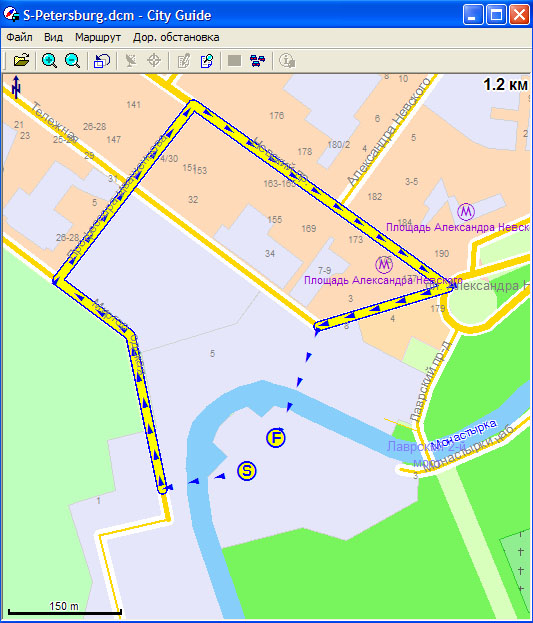The height and width of the screenshot is (623, 533).
Task: Open the Маршрут menu
Action: tap(98, 37)
